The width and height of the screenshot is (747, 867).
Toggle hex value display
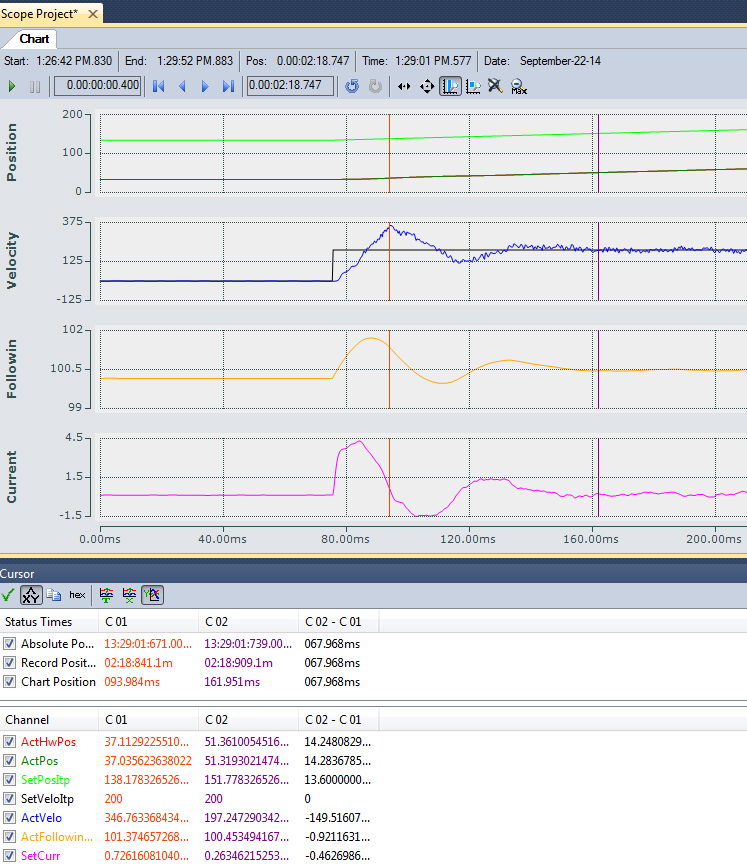77,595
